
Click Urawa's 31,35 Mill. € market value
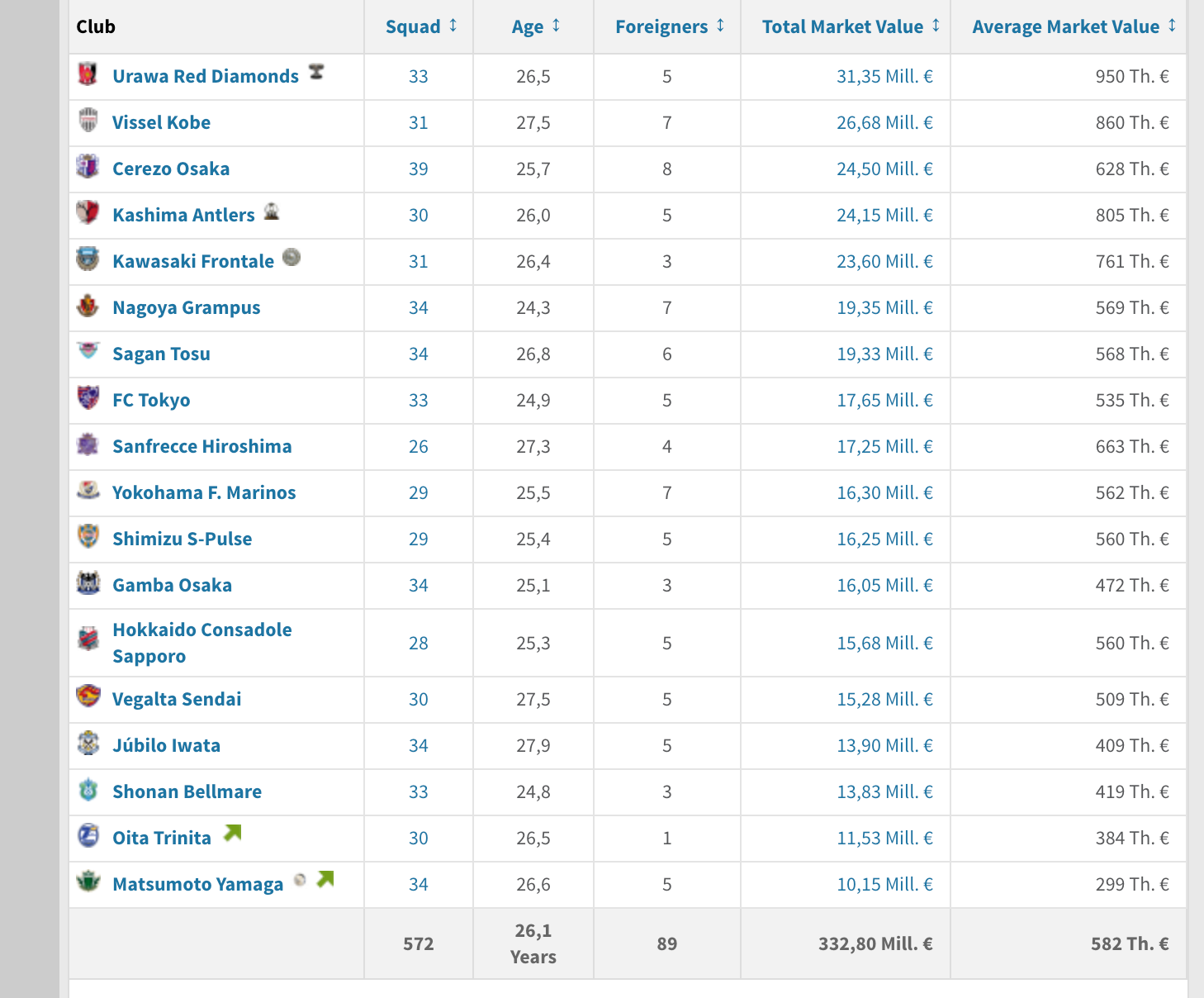coord(884,76)
